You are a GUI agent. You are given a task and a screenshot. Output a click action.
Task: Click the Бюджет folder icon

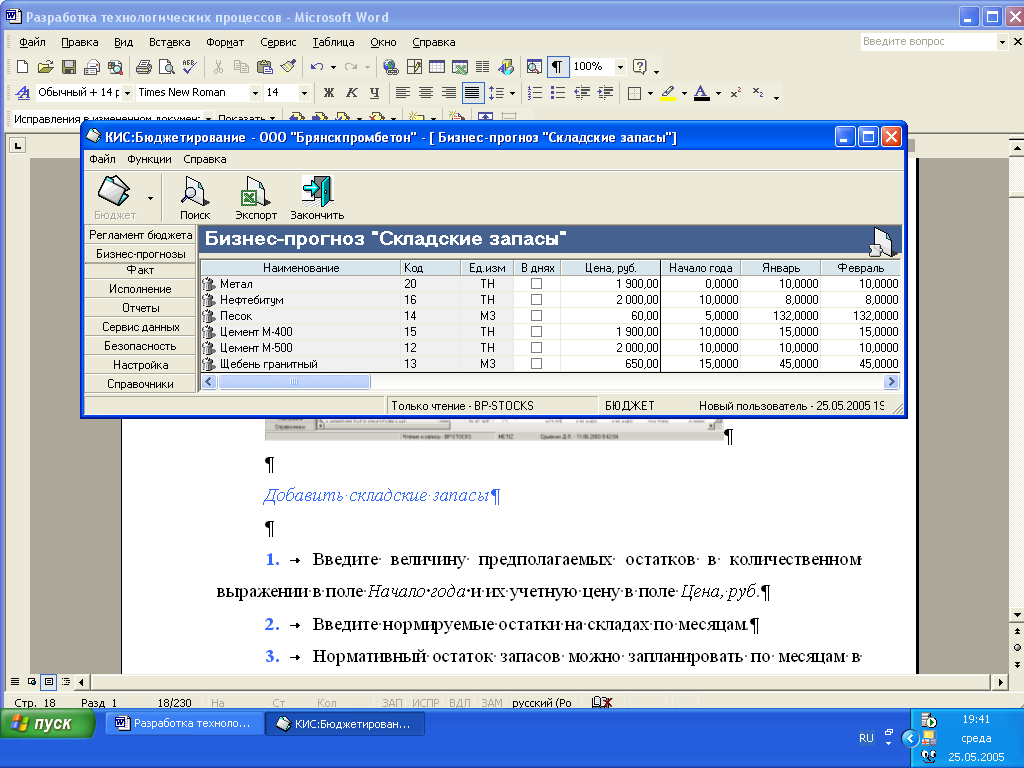click(x=115, y=198)
